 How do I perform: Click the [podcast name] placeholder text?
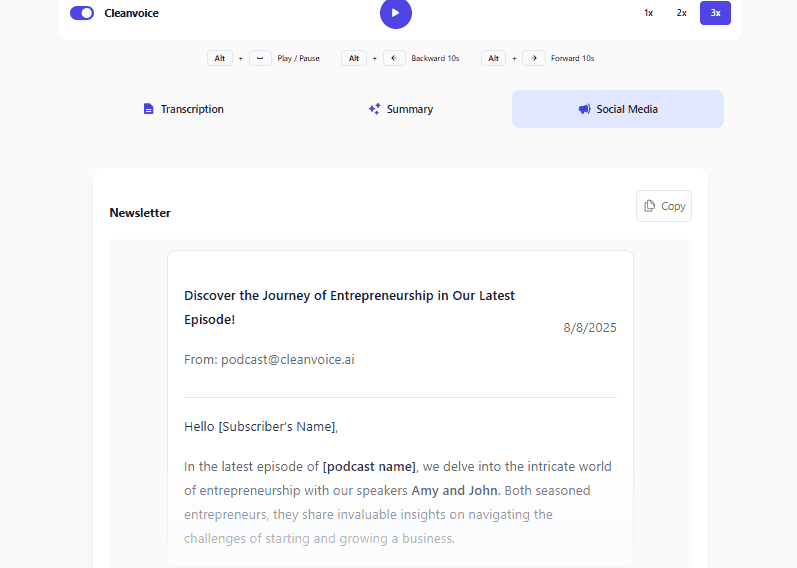(x=369, y=466)
